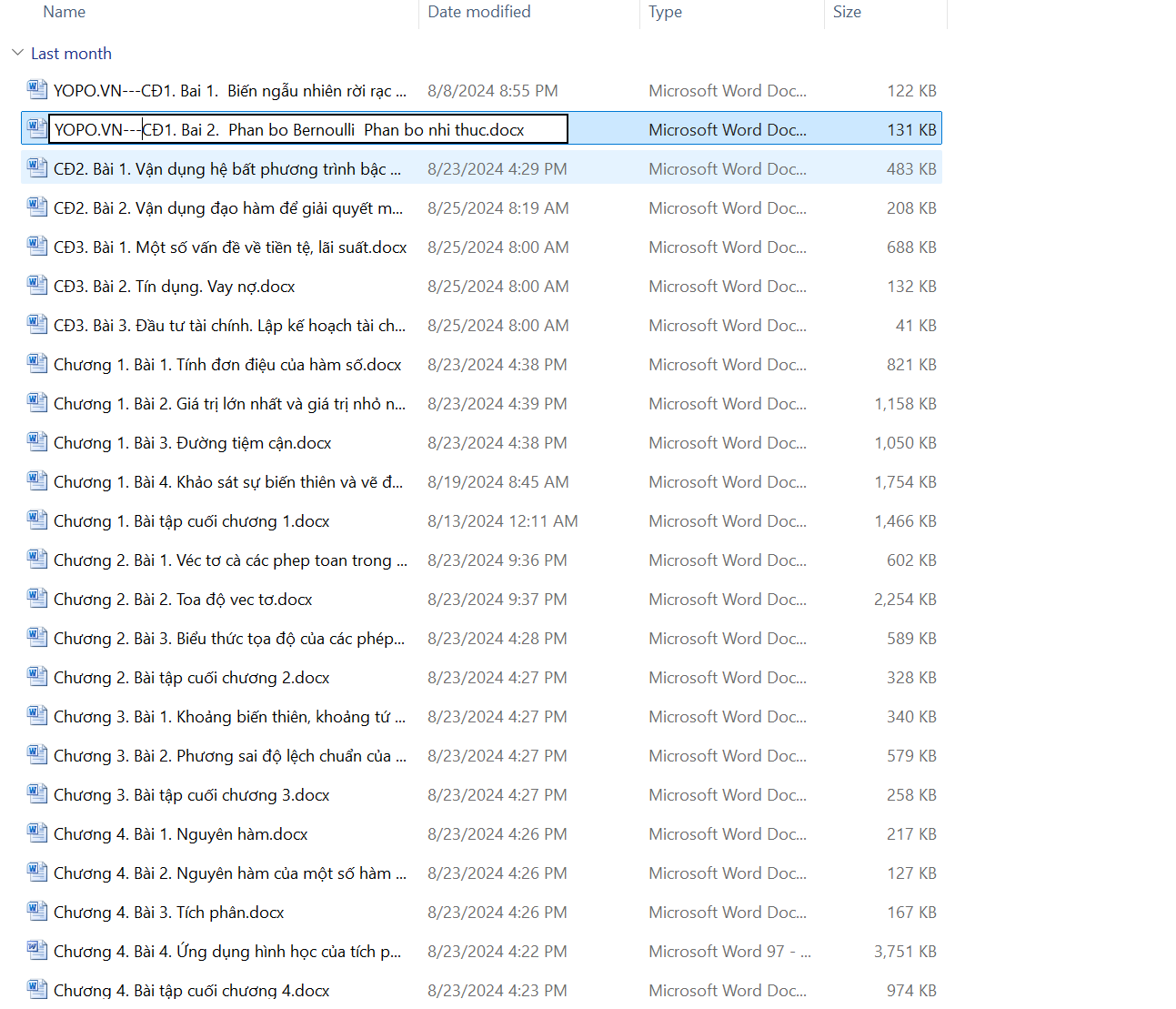Click date 8/8/2024 8:55 PM

(x=493, y=91)
